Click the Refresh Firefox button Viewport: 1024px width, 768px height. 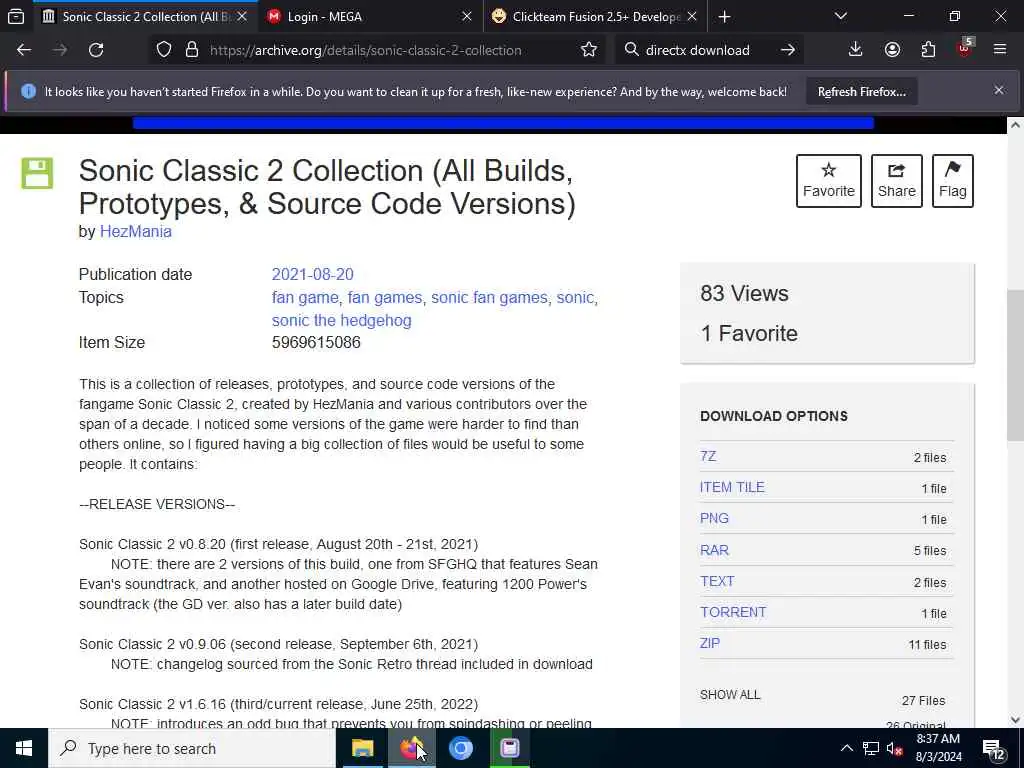click(861, 92)
